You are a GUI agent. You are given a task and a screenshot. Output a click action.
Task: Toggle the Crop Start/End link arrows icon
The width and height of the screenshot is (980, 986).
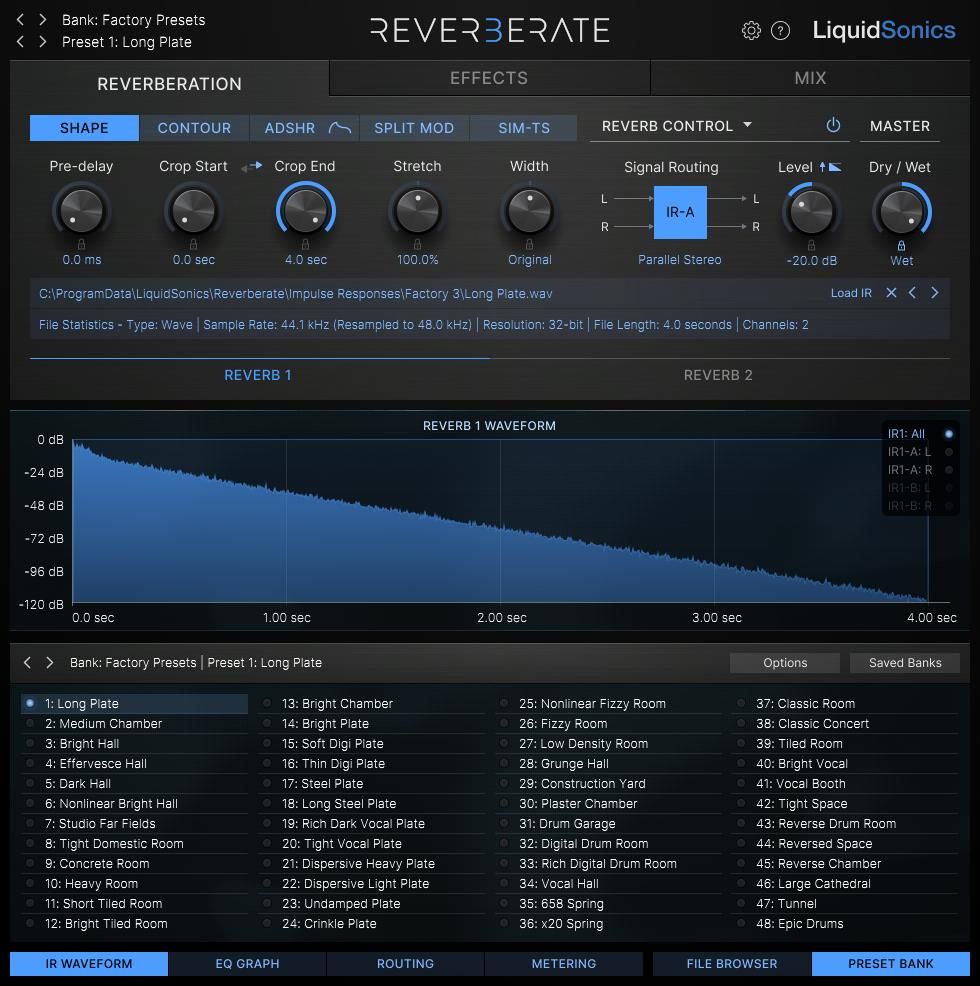[x=252, y=166]
